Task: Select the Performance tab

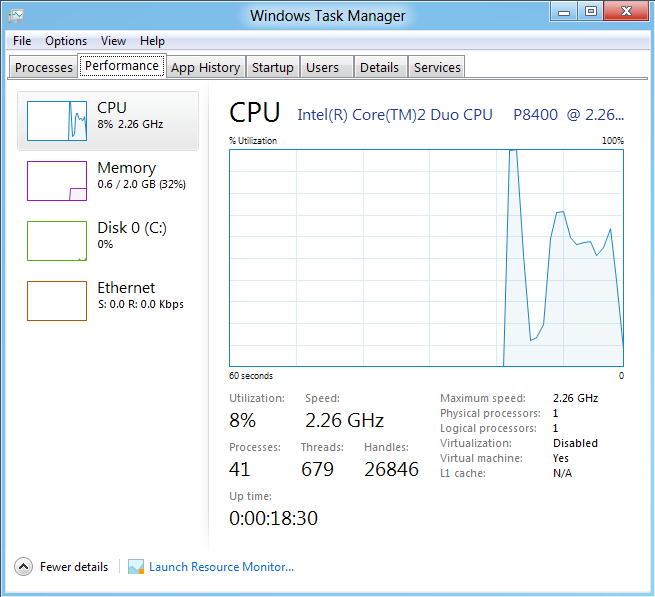Action: click(x=122, y=66)
